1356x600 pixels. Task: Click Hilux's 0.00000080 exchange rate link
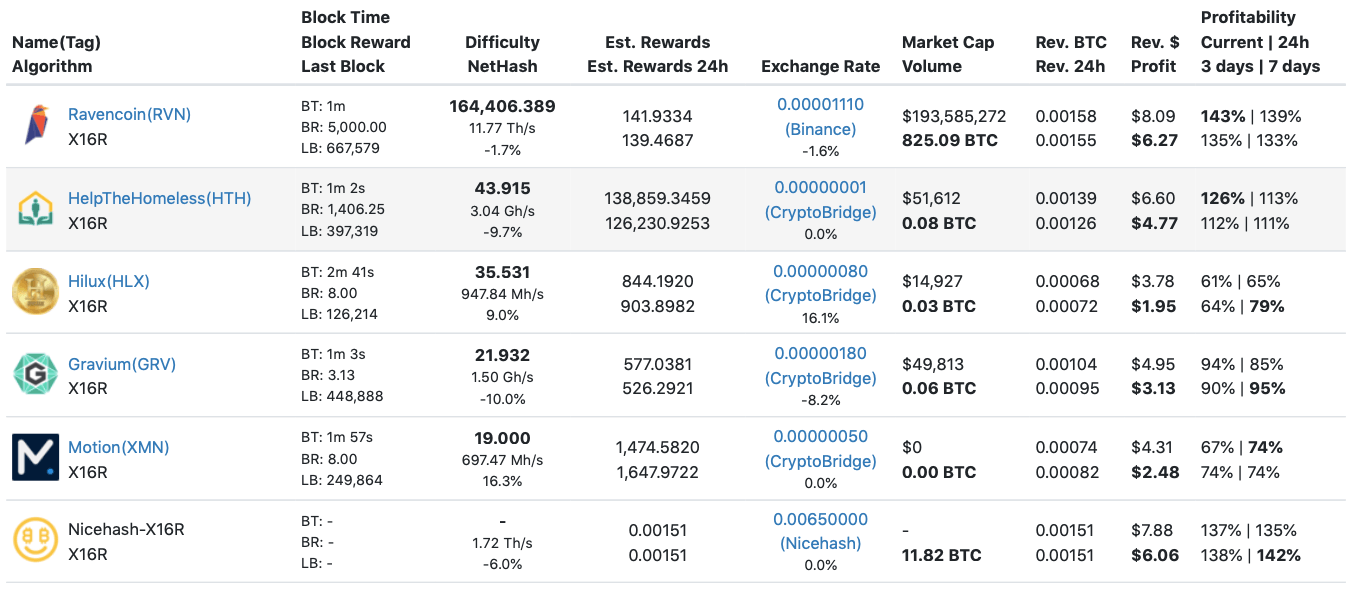[820, 271]
